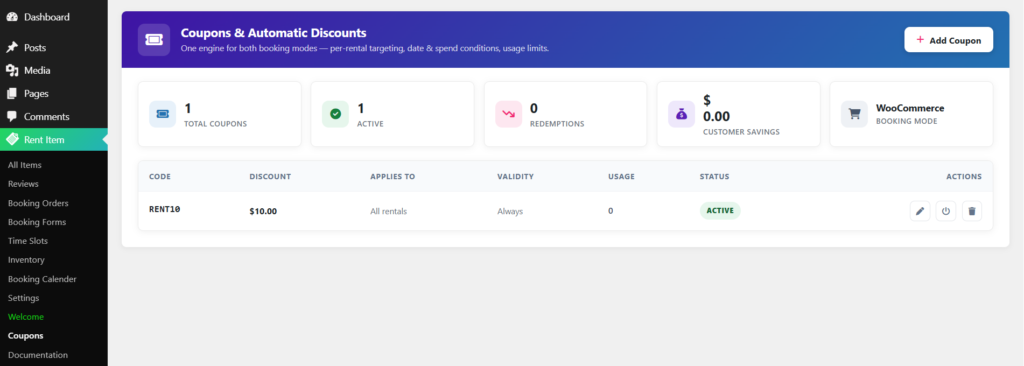Viewport: 1024px width, 366px height.
Task: Click the Media icon in sidebar
Action: click(x=12, y=71)
